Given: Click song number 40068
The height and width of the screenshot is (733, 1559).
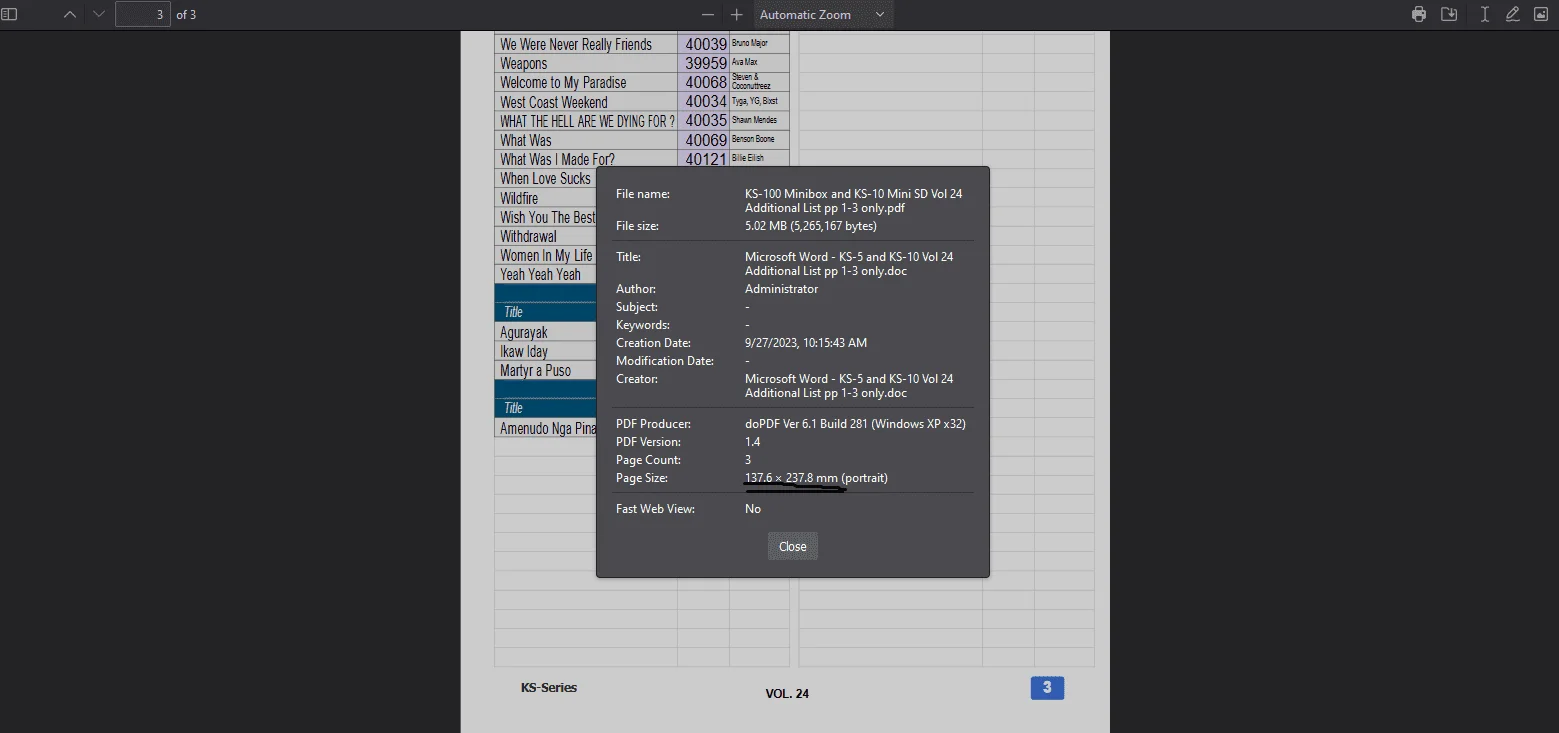Looking at the screenshot, I should [x=706, y=82].
